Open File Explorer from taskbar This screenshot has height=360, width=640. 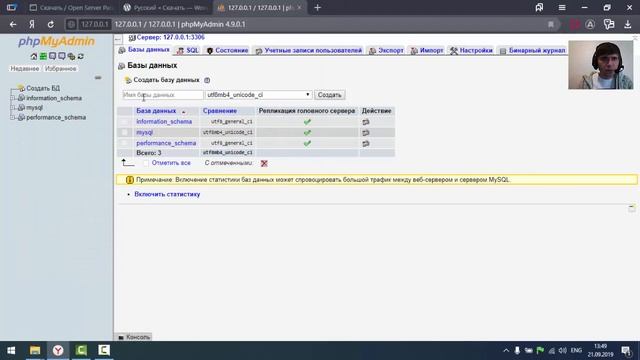click(x=35, y=350)
